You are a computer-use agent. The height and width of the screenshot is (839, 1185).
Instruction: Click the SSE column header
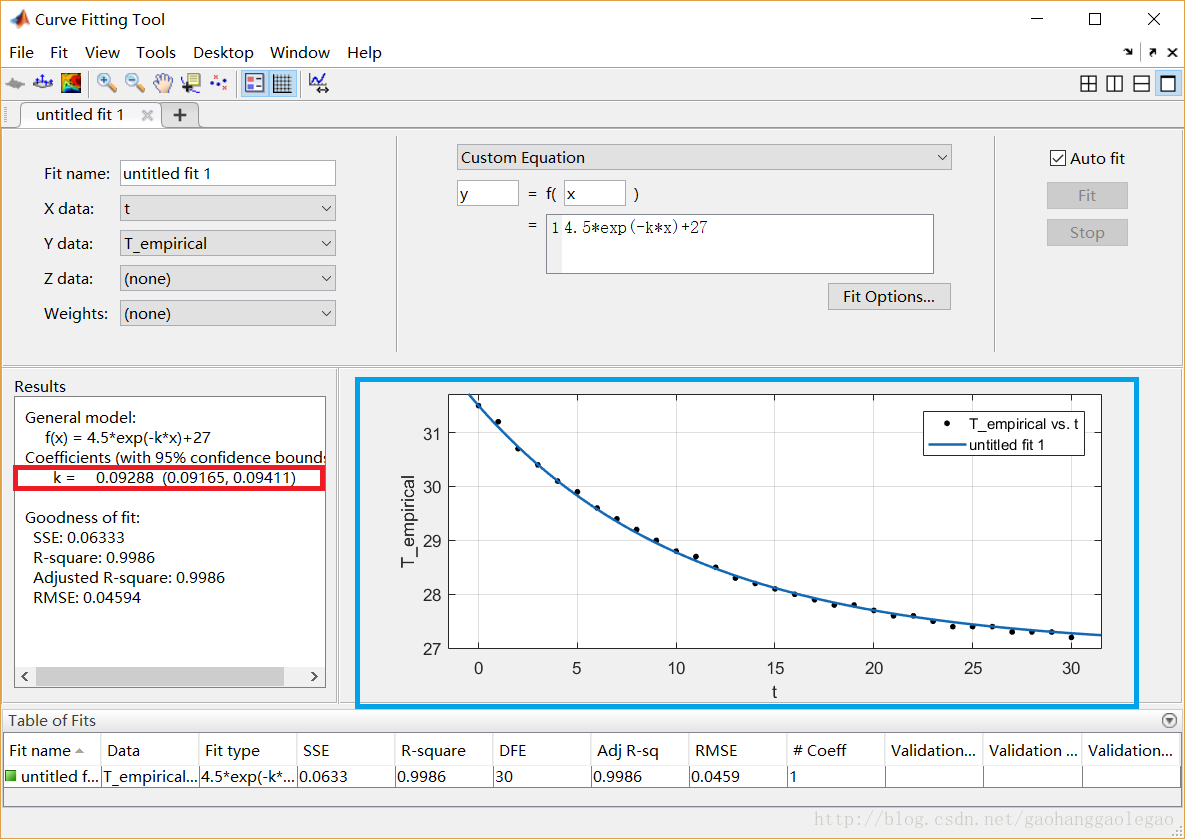pos(345,751)
